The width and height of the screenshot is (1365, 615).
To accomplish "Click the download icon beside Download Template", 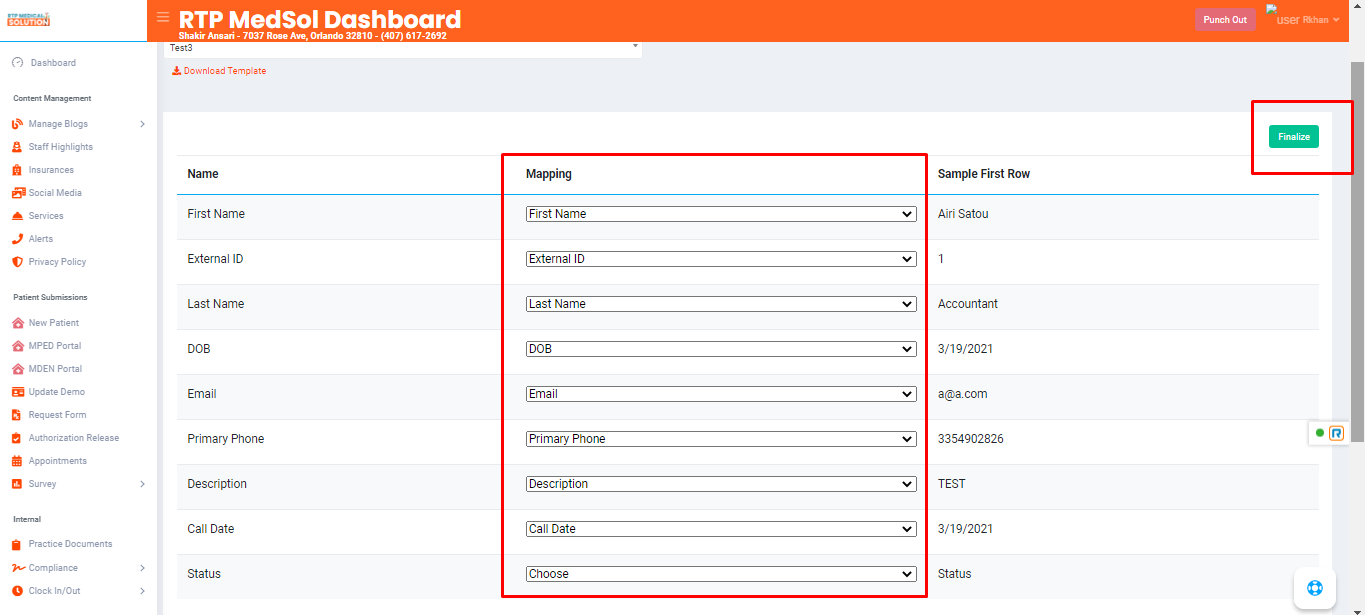I will [176, 71].
